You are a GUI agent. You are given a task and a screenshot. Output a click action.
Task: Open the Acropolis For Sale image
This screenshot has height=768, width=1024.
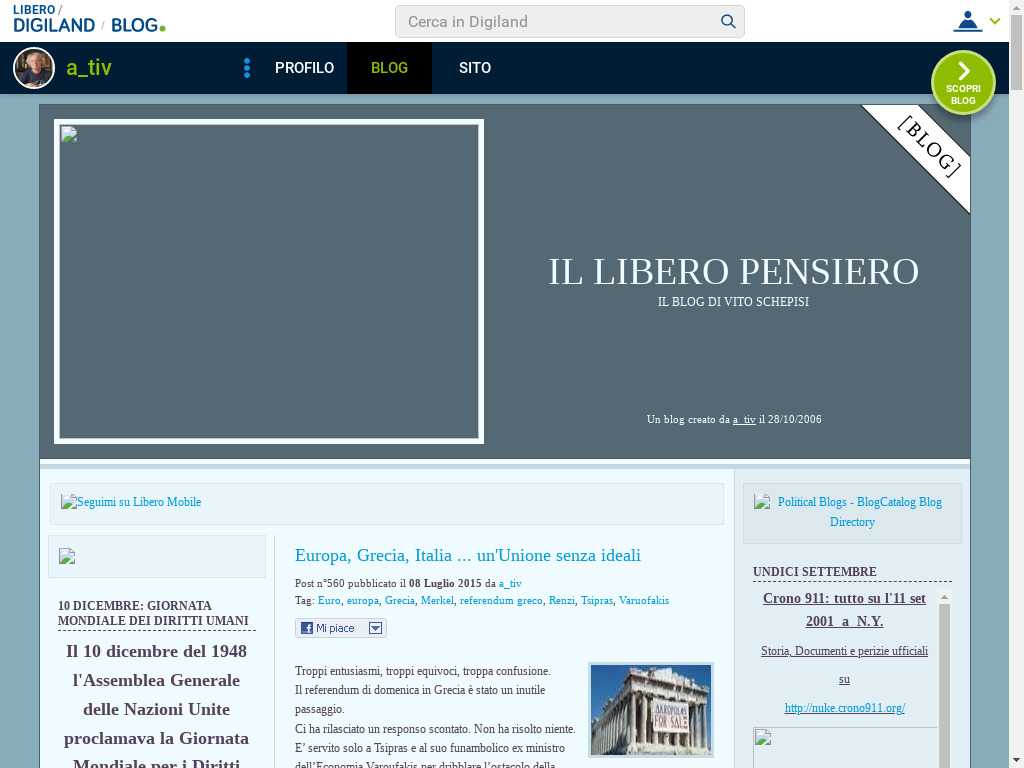click(651, 709)
